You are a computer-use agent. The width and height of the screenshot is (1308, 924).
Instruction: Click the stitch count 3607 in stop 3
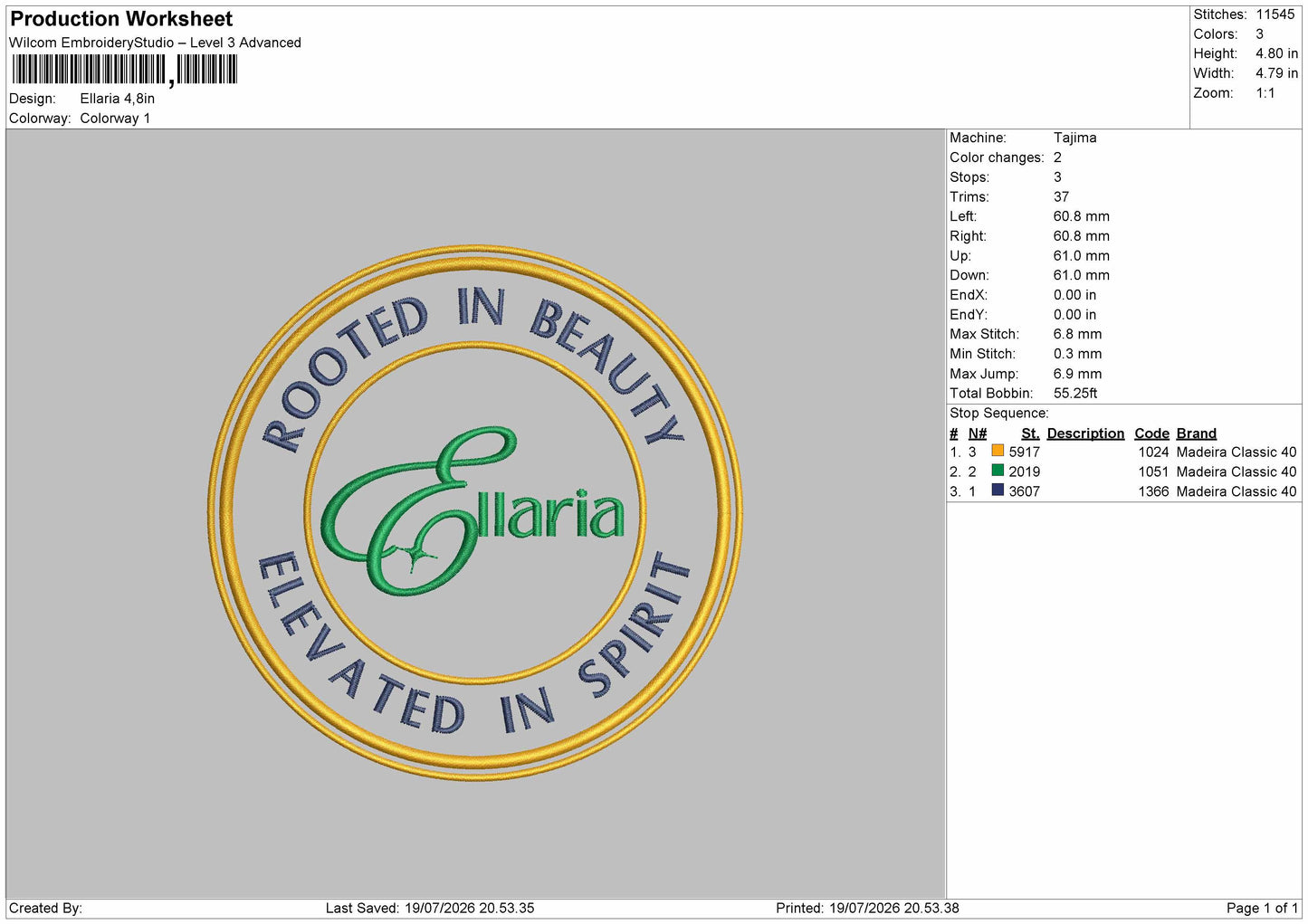(1025, 492)
